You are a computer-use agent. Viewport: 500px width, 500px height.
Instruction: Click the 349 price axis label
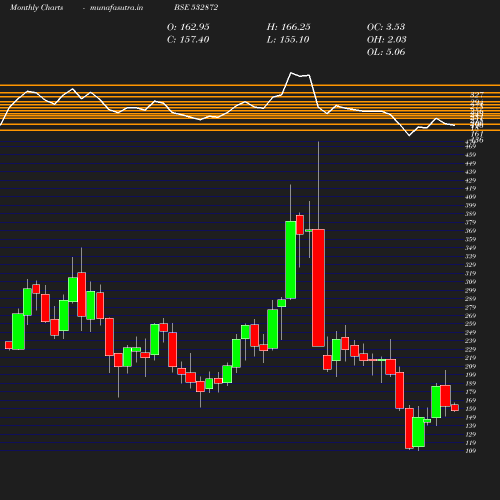click(470, 248)
